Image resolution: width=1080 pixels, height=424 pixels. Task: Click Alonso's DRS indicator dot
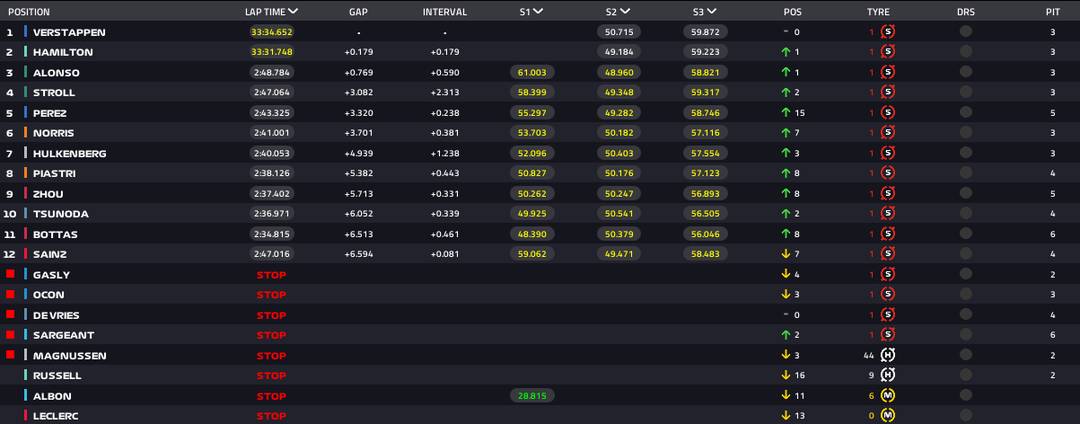click(966, 72)
